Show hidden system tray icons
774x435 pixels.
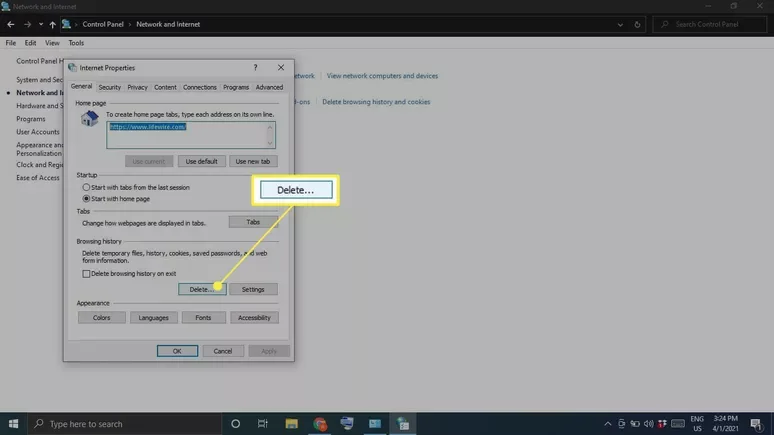(x=608, y=424)
